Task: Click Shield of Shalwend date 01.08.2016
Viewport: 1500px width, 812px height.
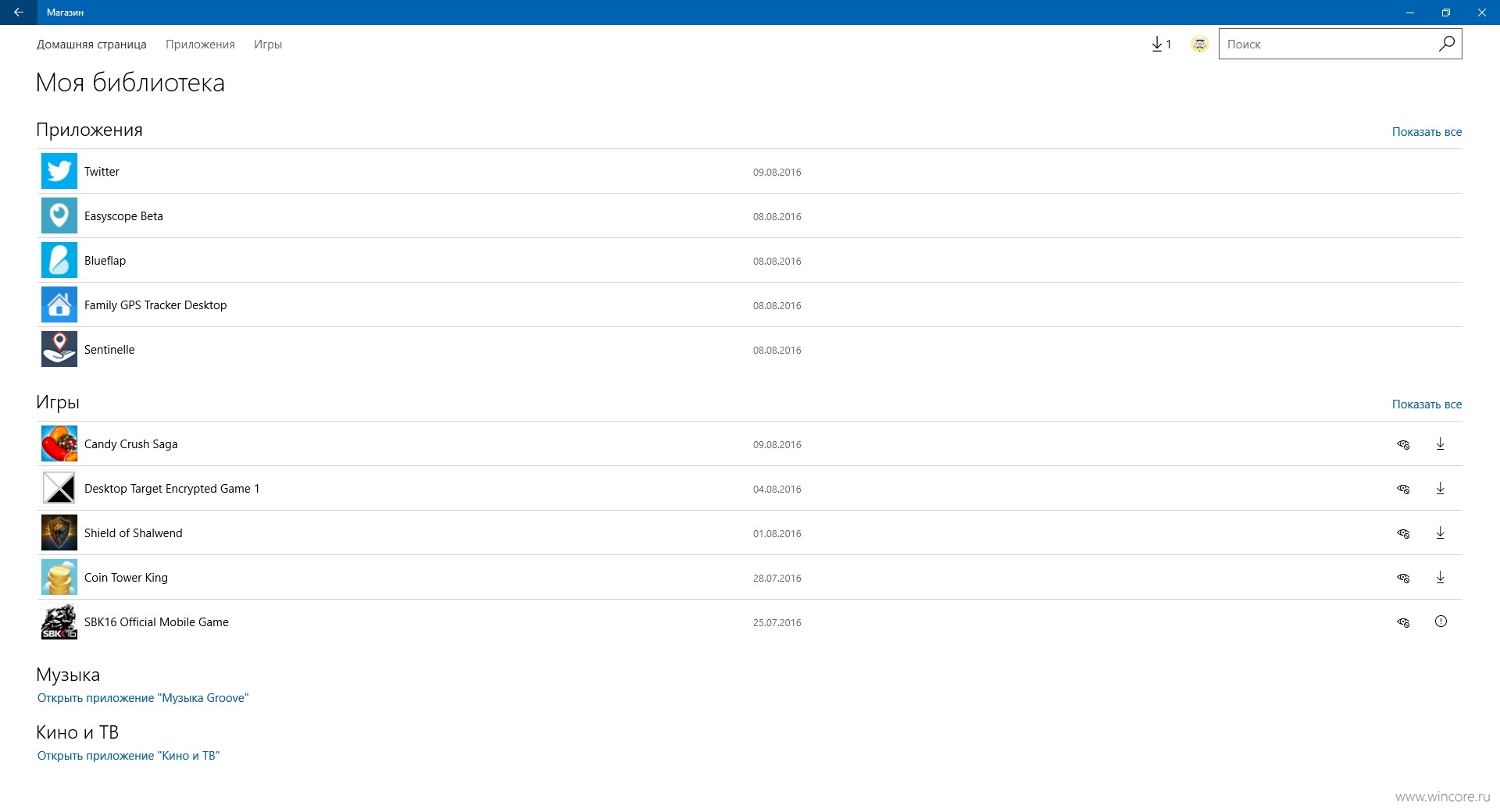Action: (777, 534)
